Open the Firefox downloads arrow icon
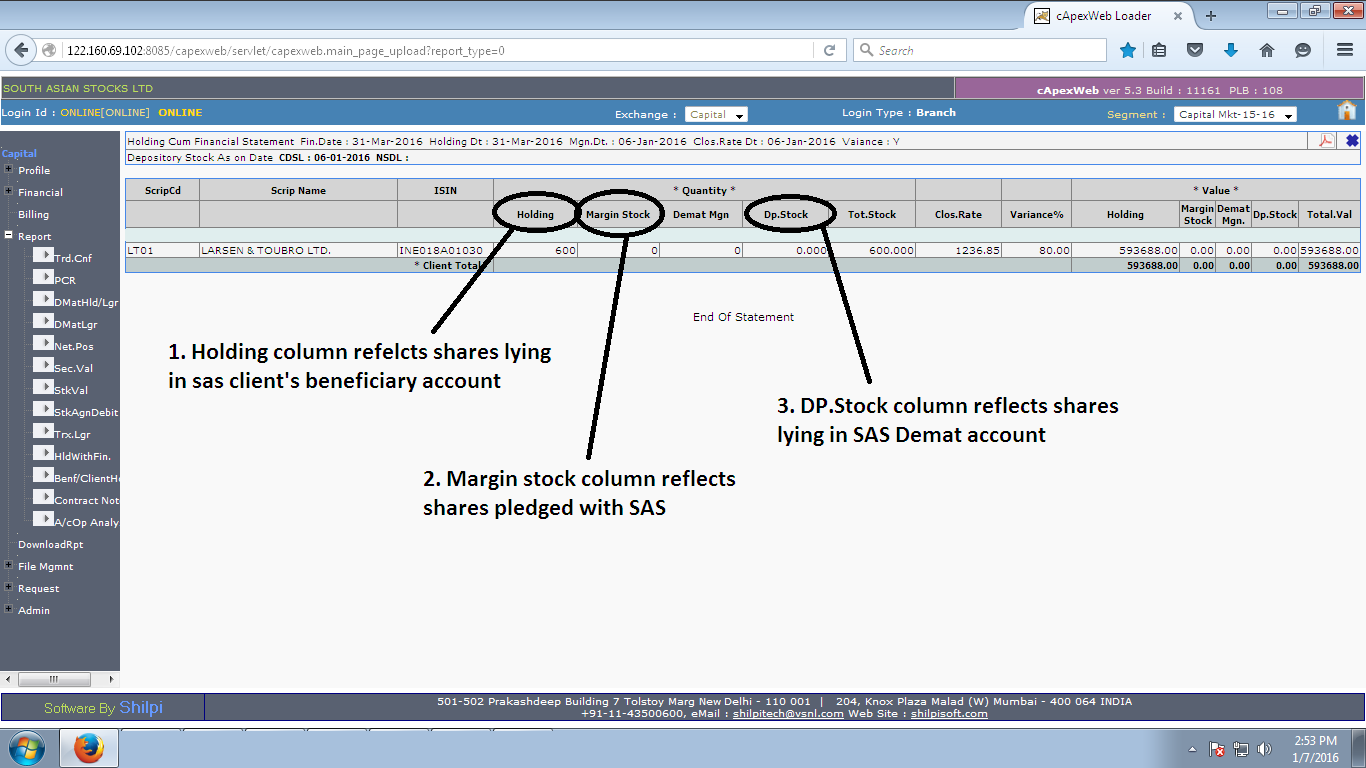 pos(1231,50)
